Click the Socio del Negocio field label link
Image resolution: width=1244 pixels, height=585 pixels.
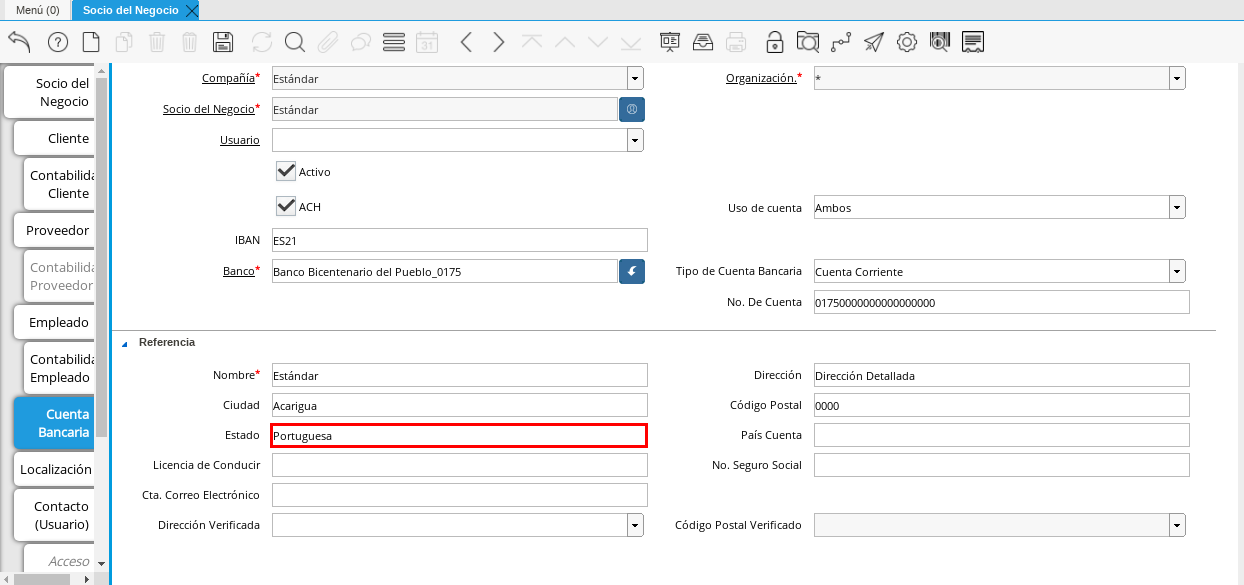(x=208, y=109)
